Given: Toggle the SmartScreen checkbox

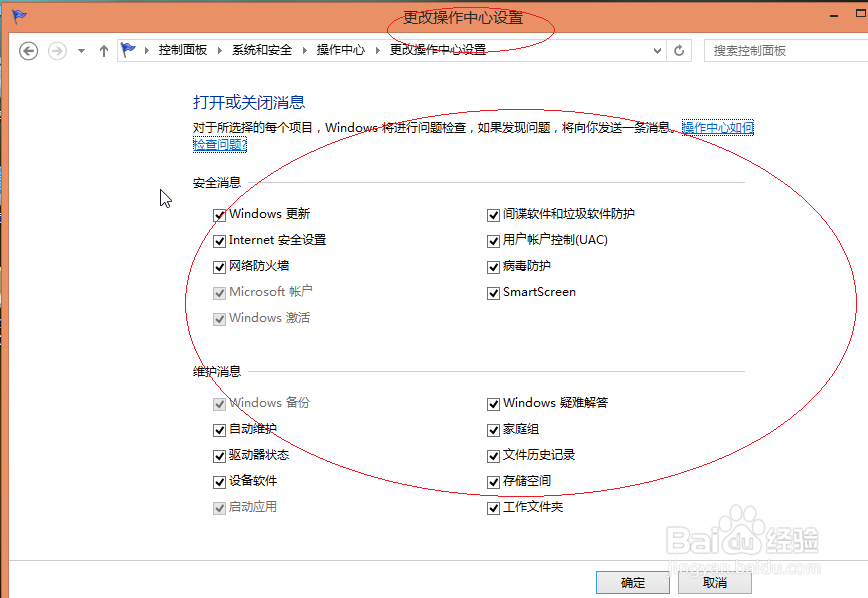Looking at the screenshot, I should [493, 293].
